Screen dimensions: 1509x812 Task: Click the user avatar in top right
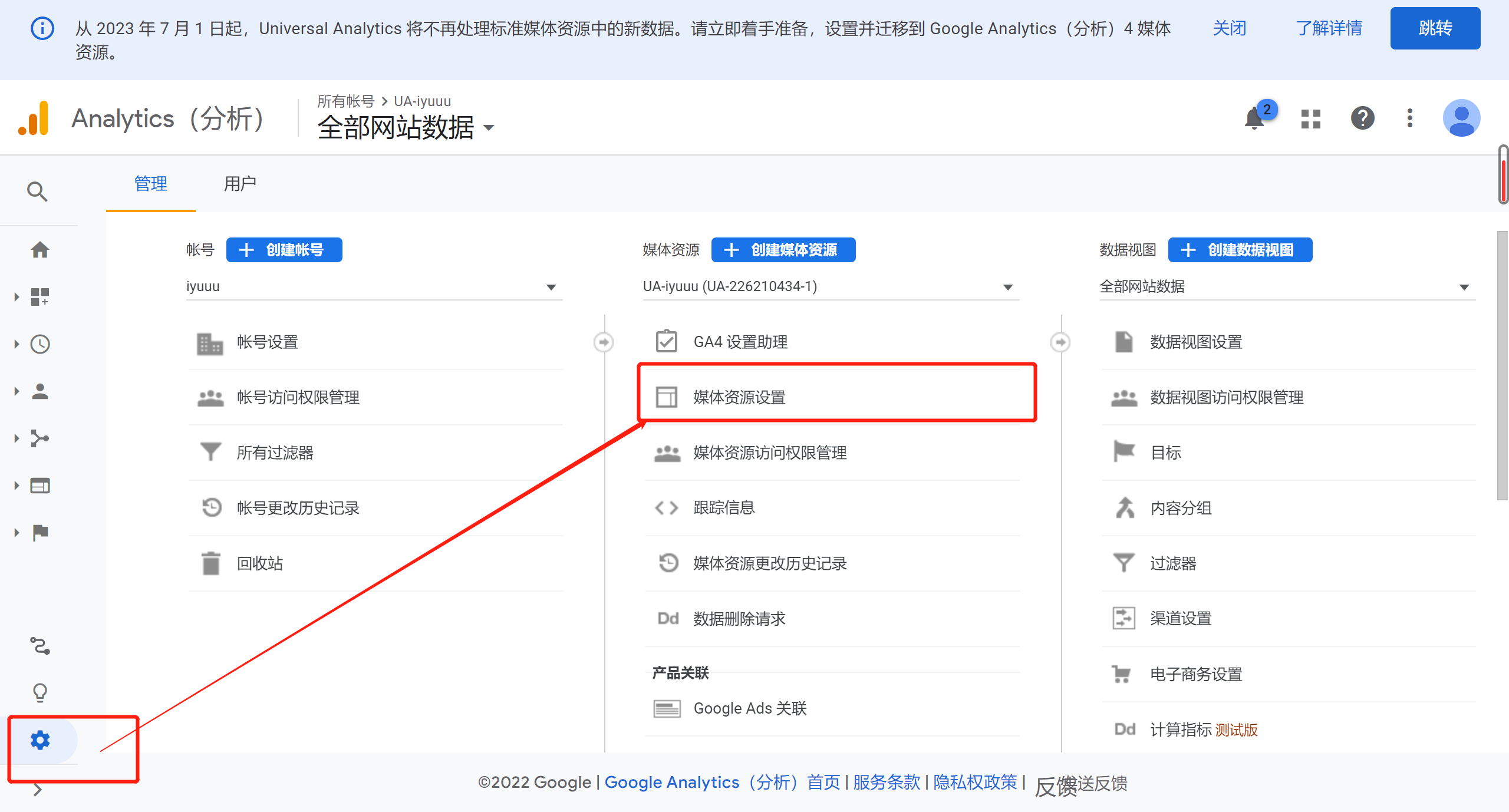pyautogui.click(x=1462, y=118)
